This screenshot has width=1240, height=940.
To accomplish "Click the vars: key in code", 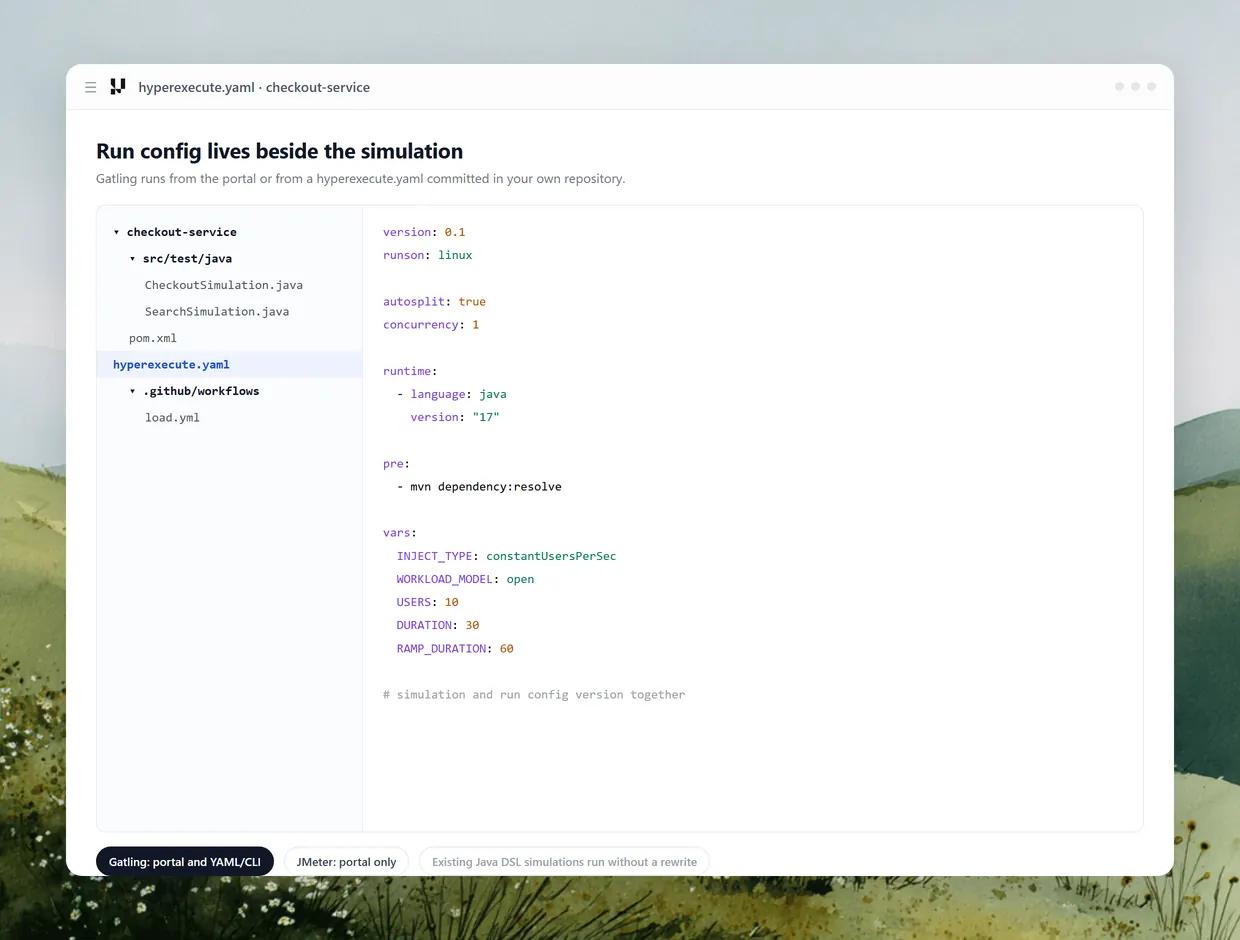I will pos(400,533).
